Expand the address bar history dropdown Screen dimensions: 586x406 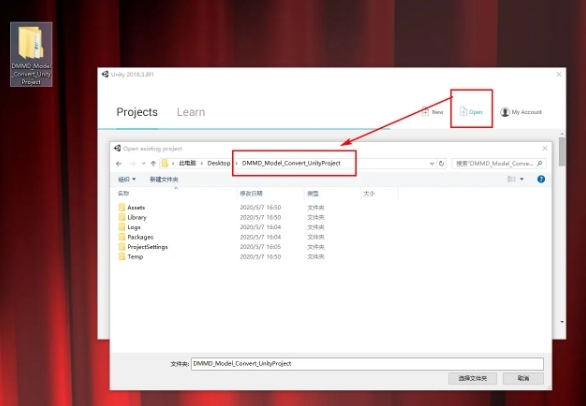(x=432, y=163)
